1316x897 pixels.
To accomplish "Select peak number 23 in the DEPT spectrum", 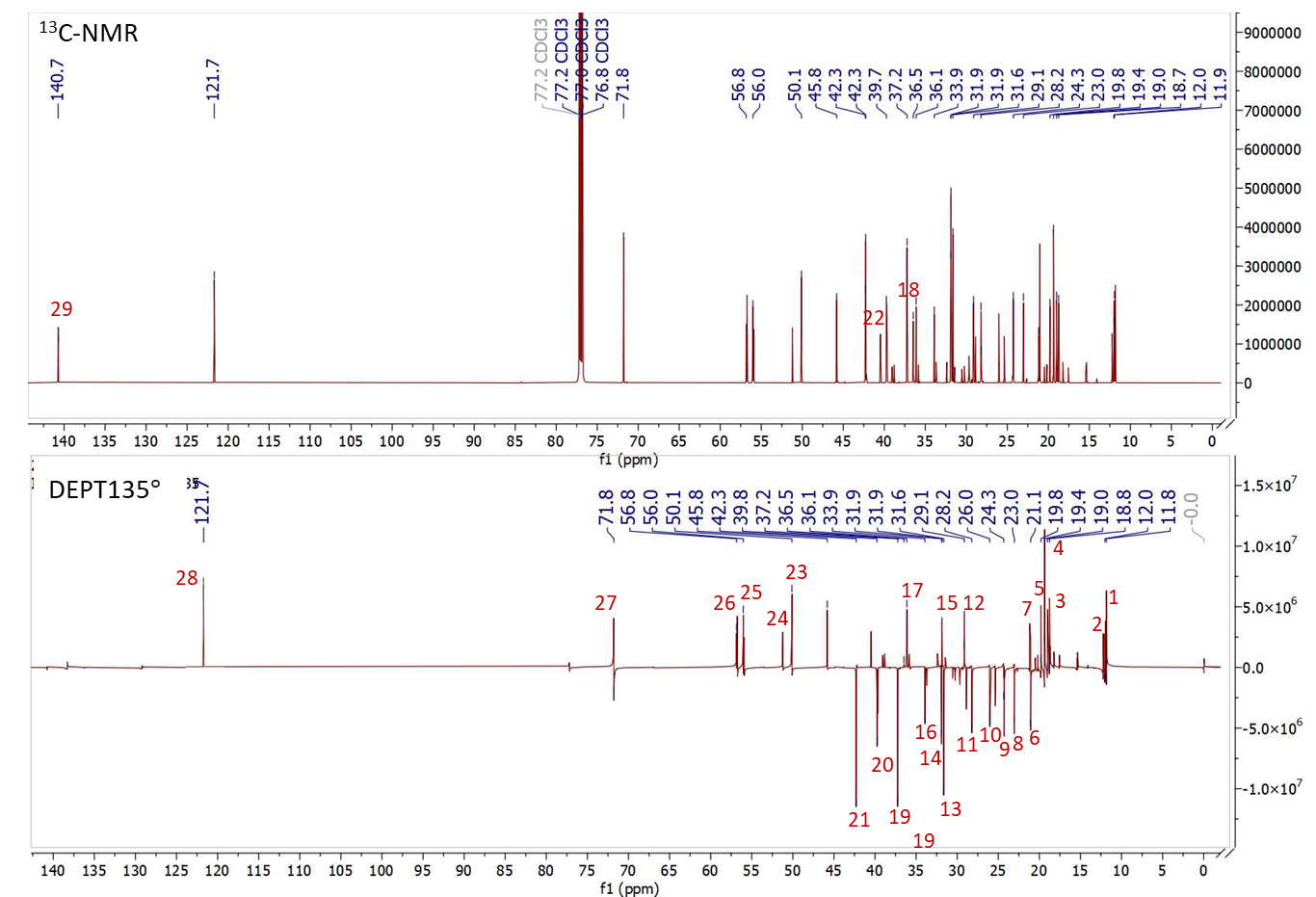I will [796, 572].
